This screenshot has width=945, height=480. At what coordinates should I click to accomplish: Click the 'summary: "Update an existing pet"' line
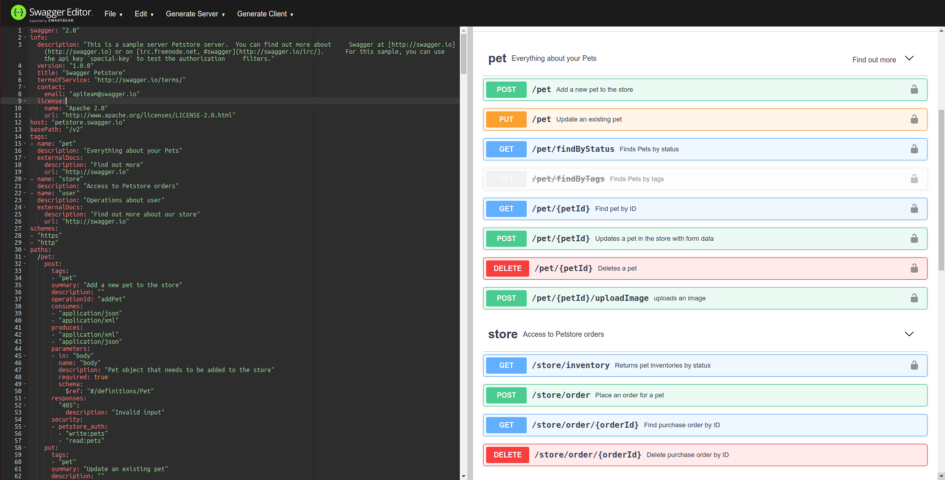[110, 469]
